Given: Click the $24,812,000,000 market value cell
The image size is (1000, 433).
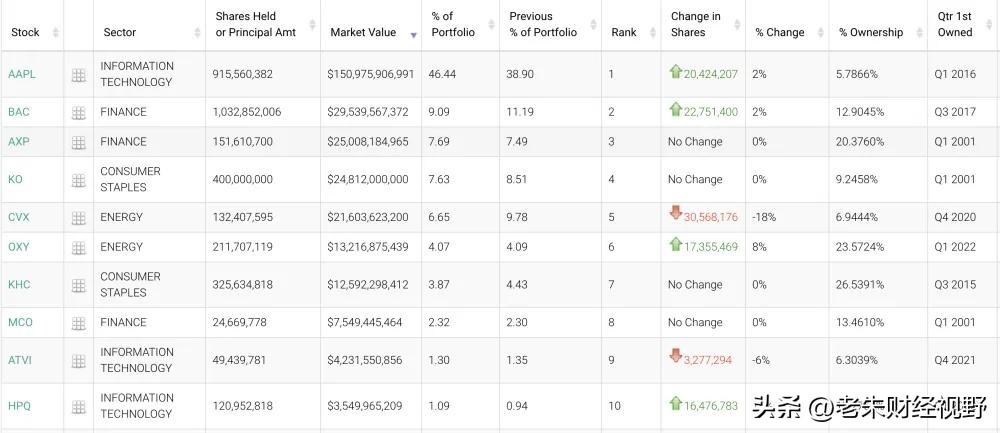Looking at the screenshot, I should [x=368, y=180].
